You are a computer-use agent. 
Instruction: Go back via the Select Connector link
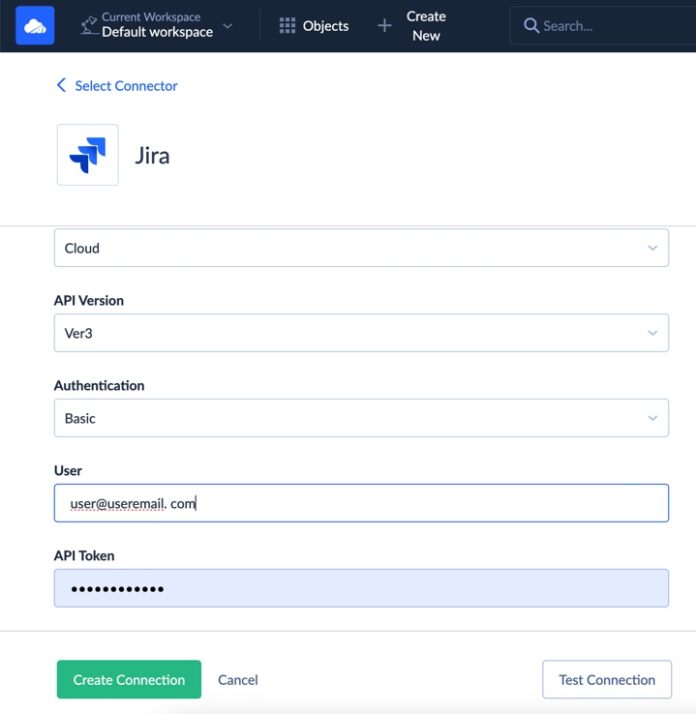pos(126,86)
